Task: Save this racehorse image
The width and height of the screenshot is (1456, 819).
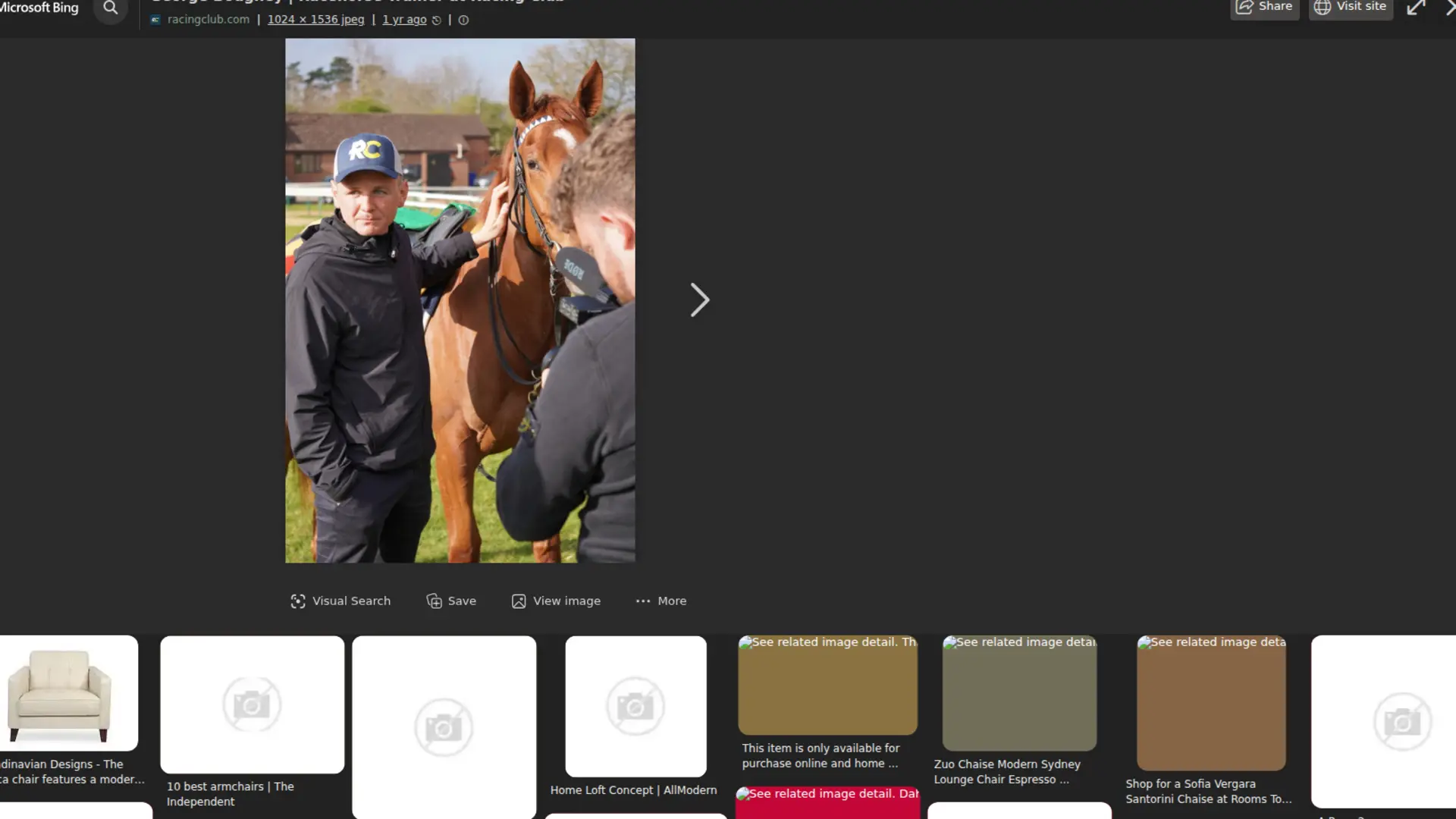Action: coord(451,601)
